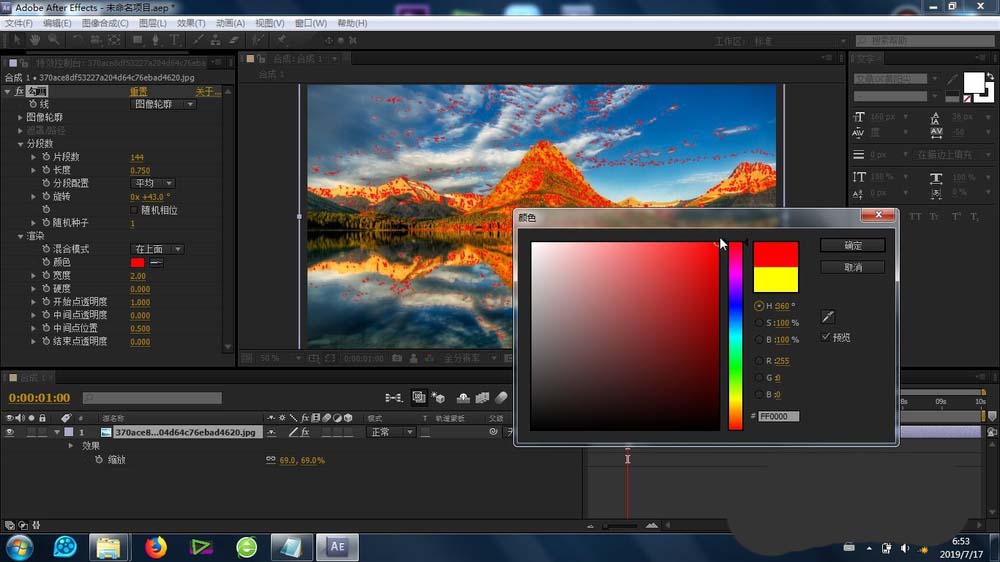The image size is (1000, 562).
Task: Click the AE taskbar button
Action: coord(337,547)
